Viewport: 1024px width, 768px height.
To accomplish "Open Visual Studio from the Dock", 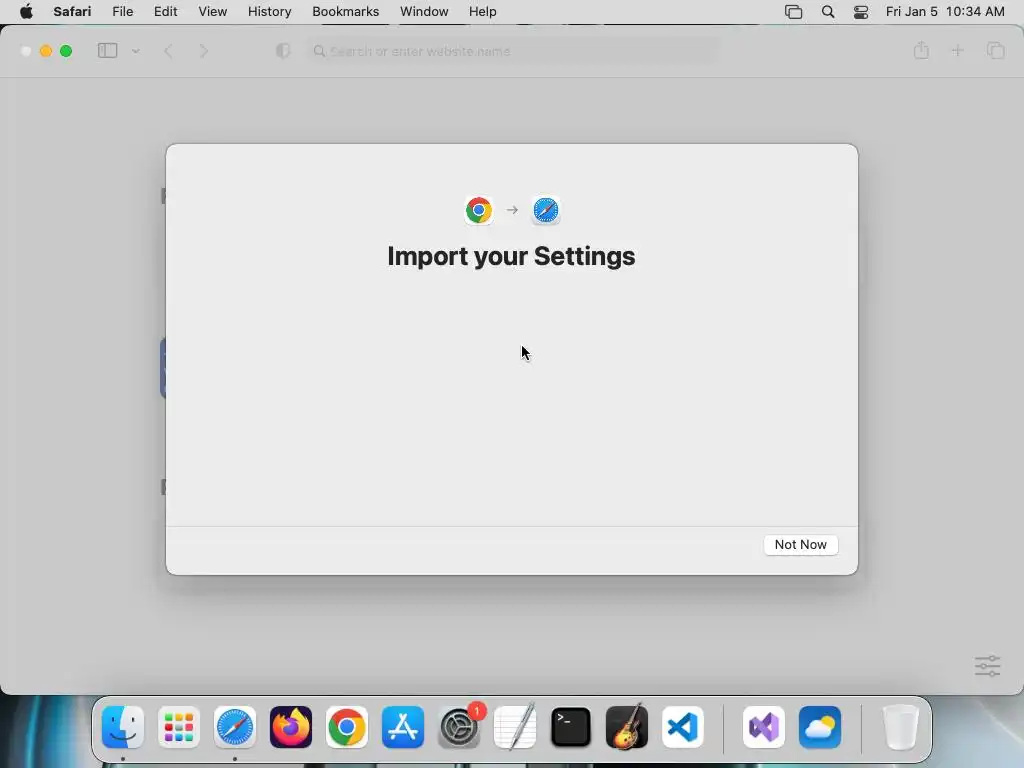I will pos(764,727).
